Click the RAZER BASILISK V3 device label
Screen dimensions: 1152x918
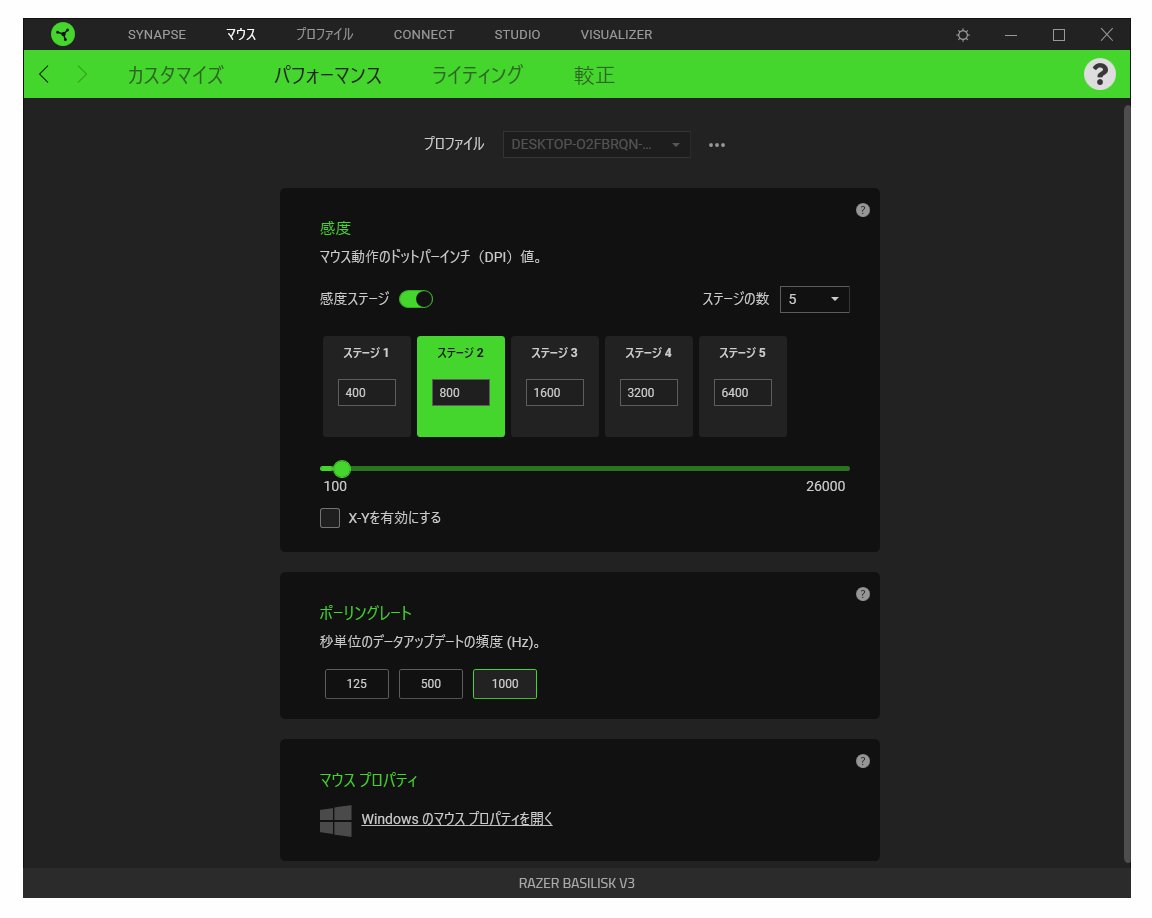tap(577, 883)
